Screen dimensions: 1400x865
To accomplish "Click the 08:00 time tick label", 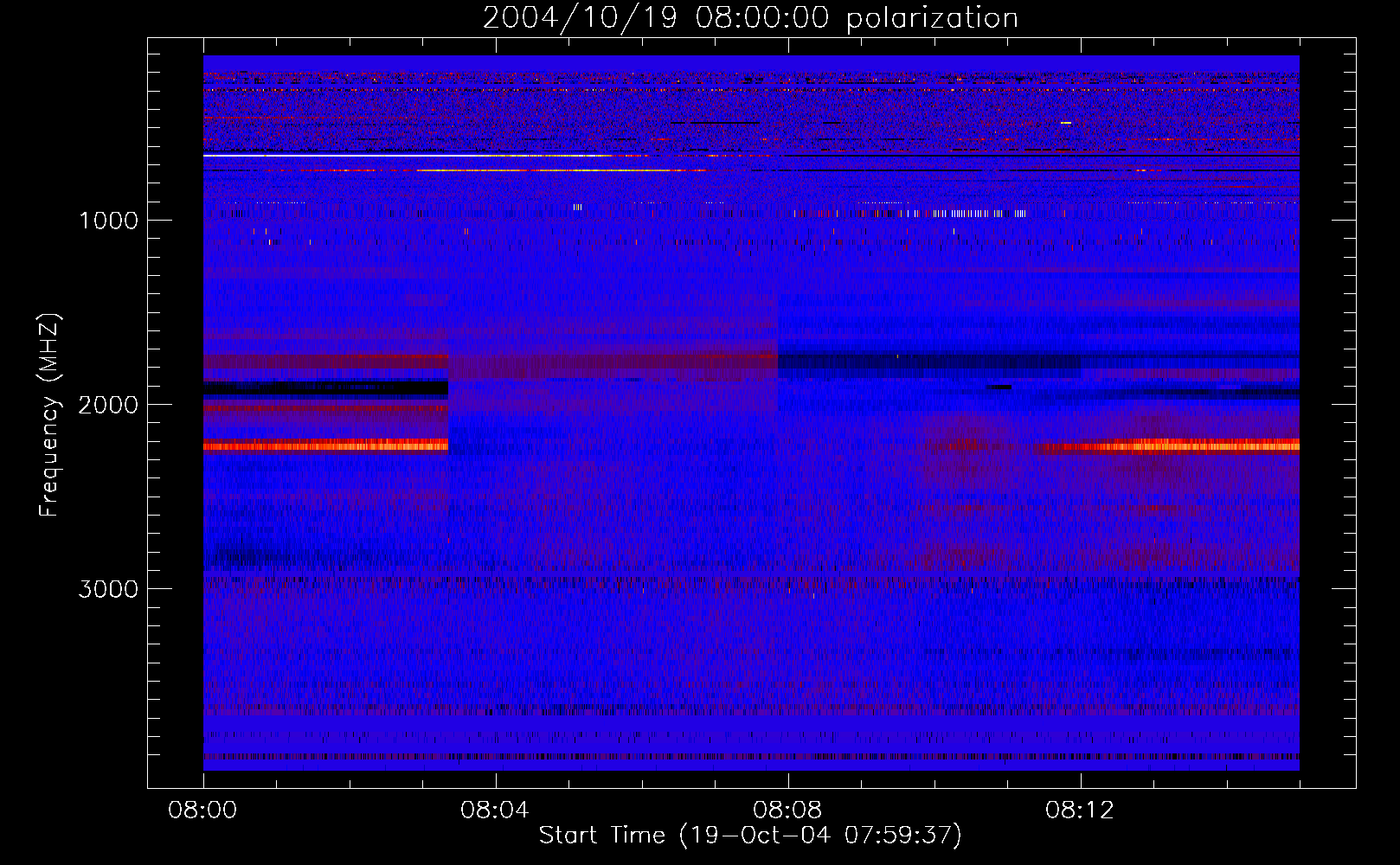I will 203,811.
